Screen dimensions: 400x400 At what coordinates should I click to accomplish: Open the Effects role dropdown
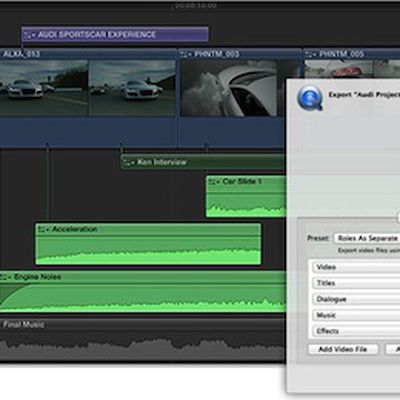point(356,331)
